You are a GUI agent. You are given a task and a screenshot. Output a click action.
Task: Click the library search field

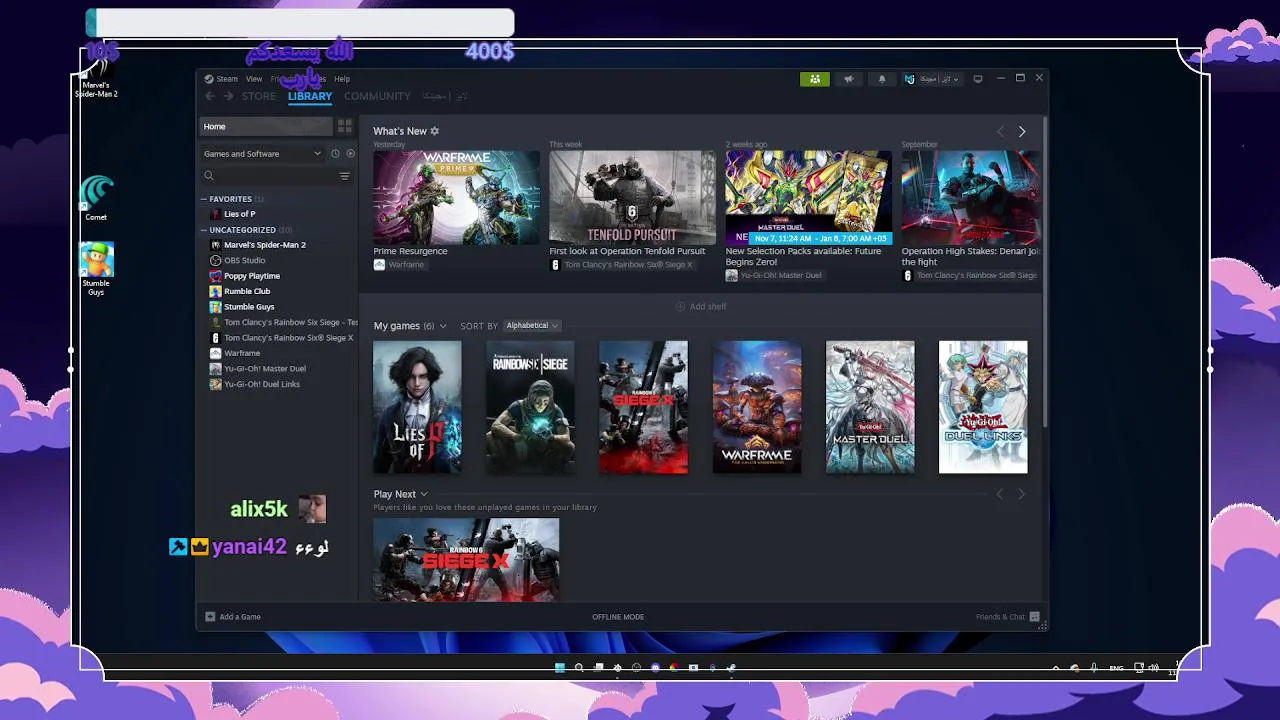tap(270, 176)
